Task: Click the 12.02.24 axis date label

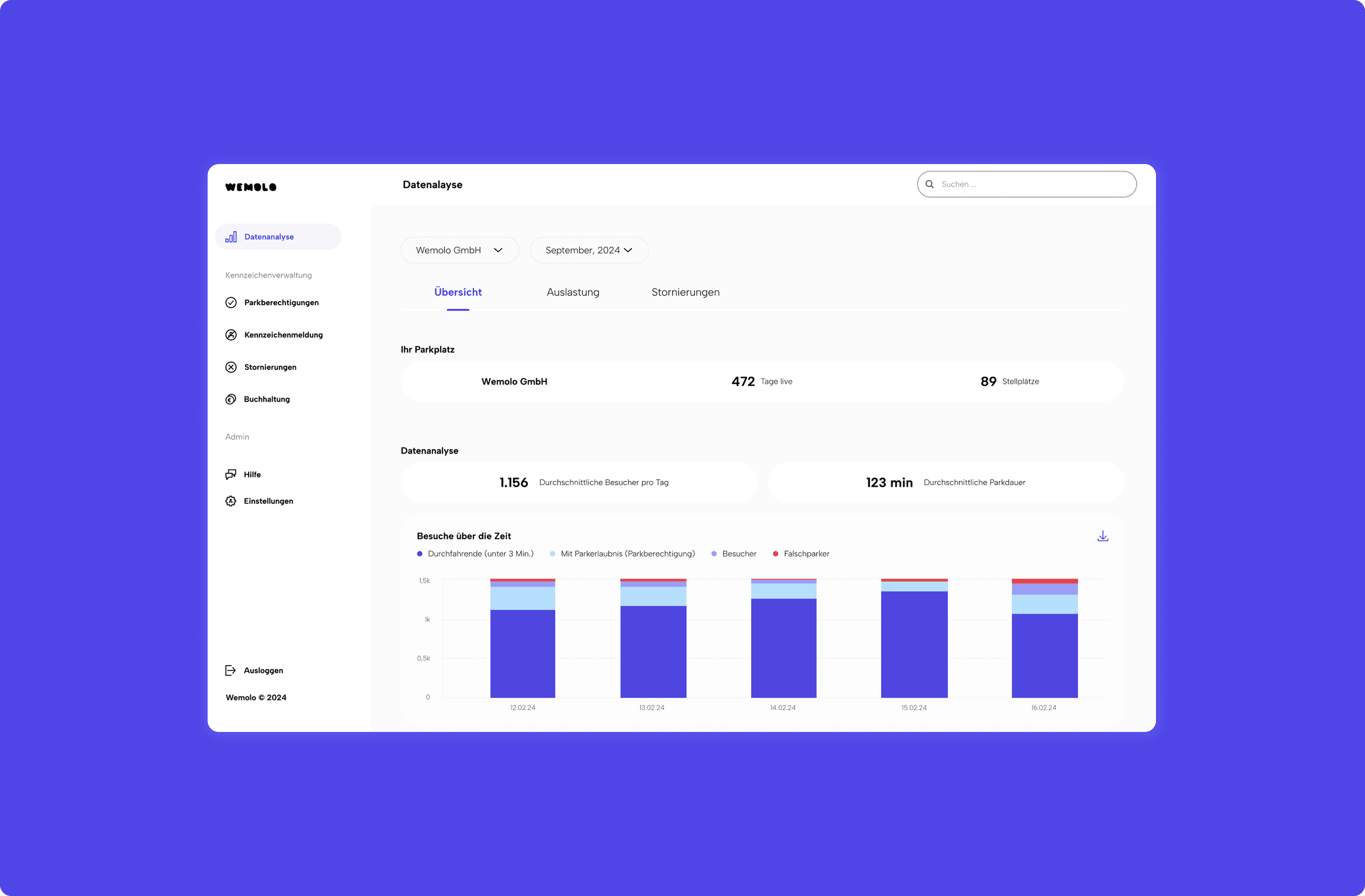Action: [x=523, y=707]
